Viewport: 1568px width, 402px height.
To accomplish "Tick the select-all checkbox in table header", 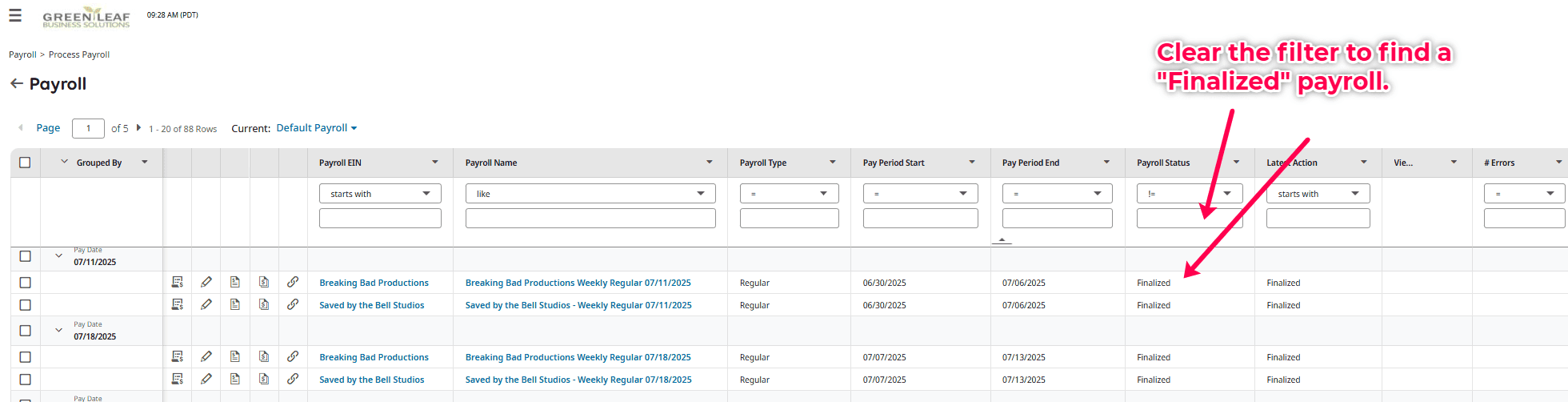I will (25, 163).
